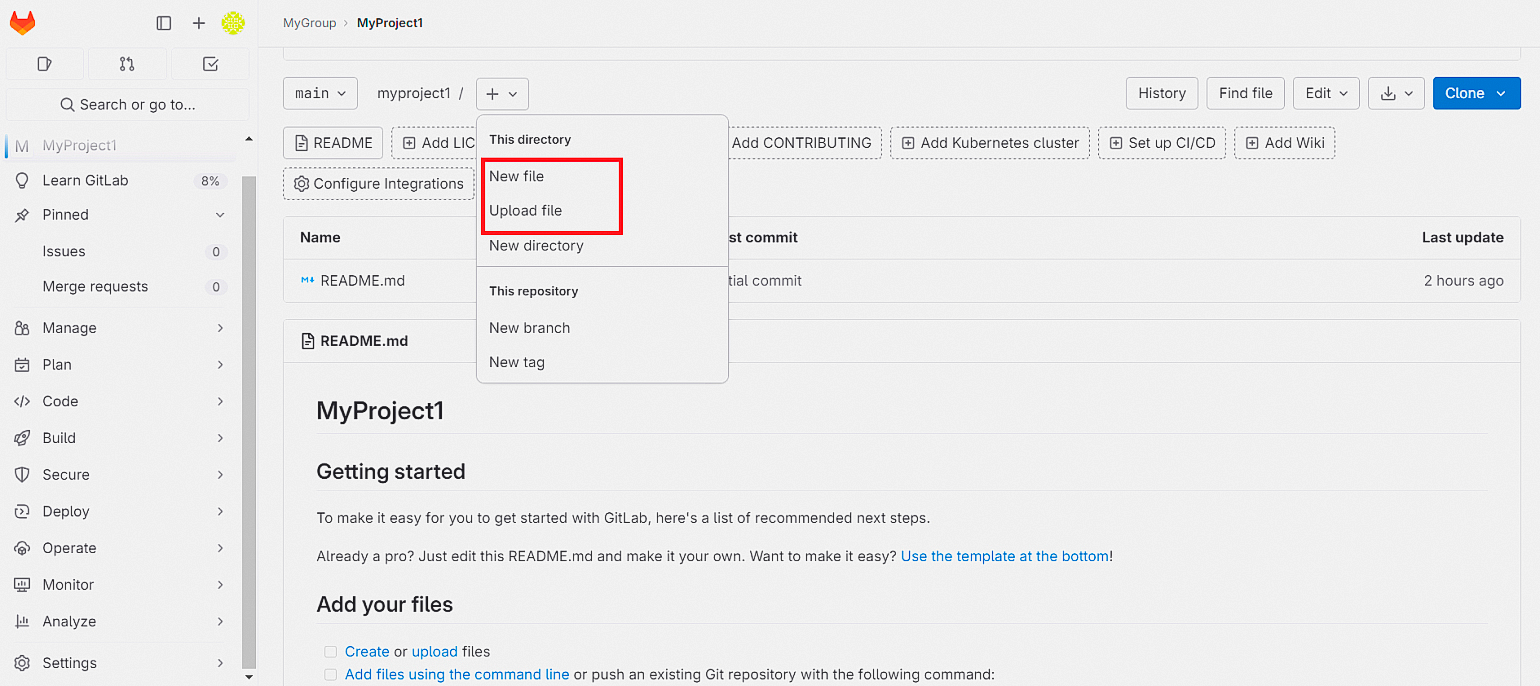The height and width of the screenshot is (686, 1540).
Task: Click Set up CI/CD button
Action: (x=1162, y=143)
